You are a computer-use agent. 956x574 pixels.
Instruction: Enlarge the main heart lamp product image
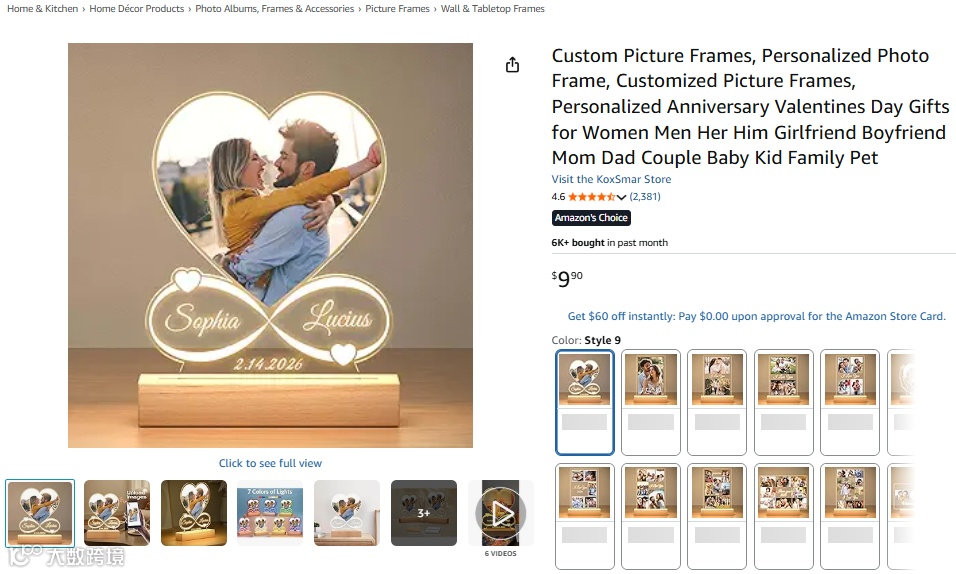click(x=270, y=245)
